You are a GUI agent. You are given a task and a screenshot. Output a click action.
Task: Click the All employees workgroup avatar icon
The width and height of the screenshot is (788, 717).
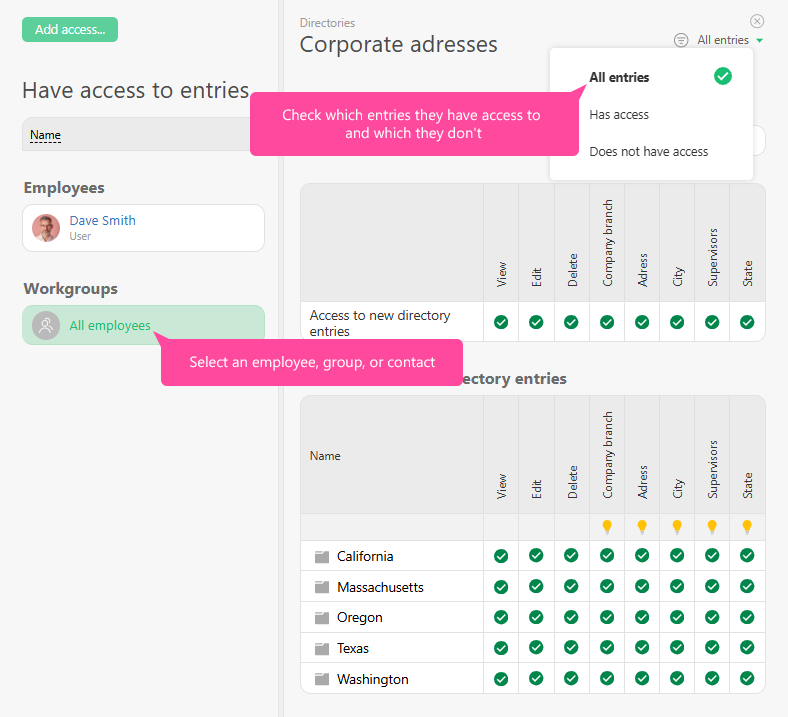click(46, 326)
